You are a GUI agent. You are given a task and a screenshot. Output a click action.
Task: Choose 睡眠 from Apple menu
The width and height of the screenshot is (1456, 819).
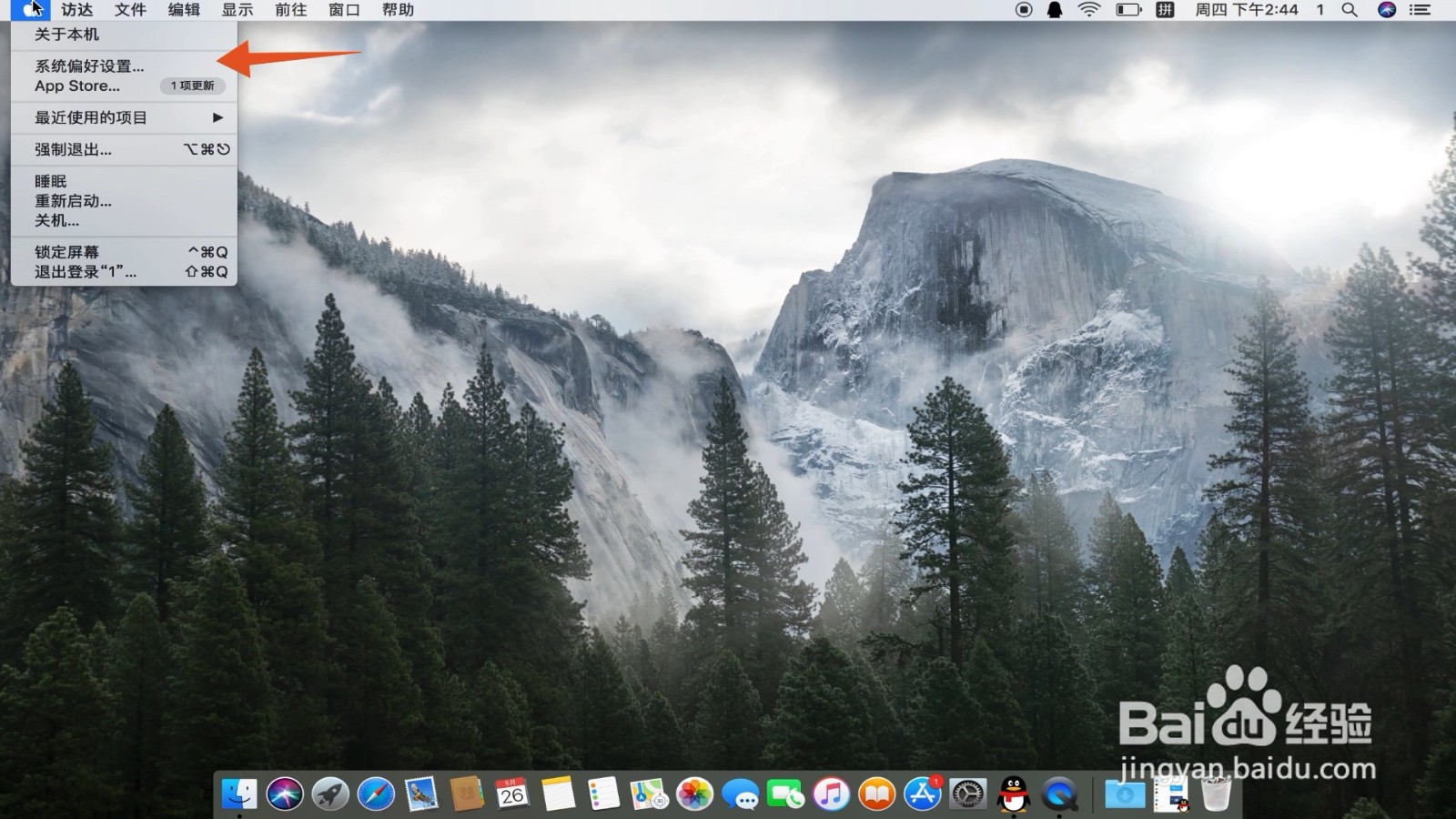[124, 181]
